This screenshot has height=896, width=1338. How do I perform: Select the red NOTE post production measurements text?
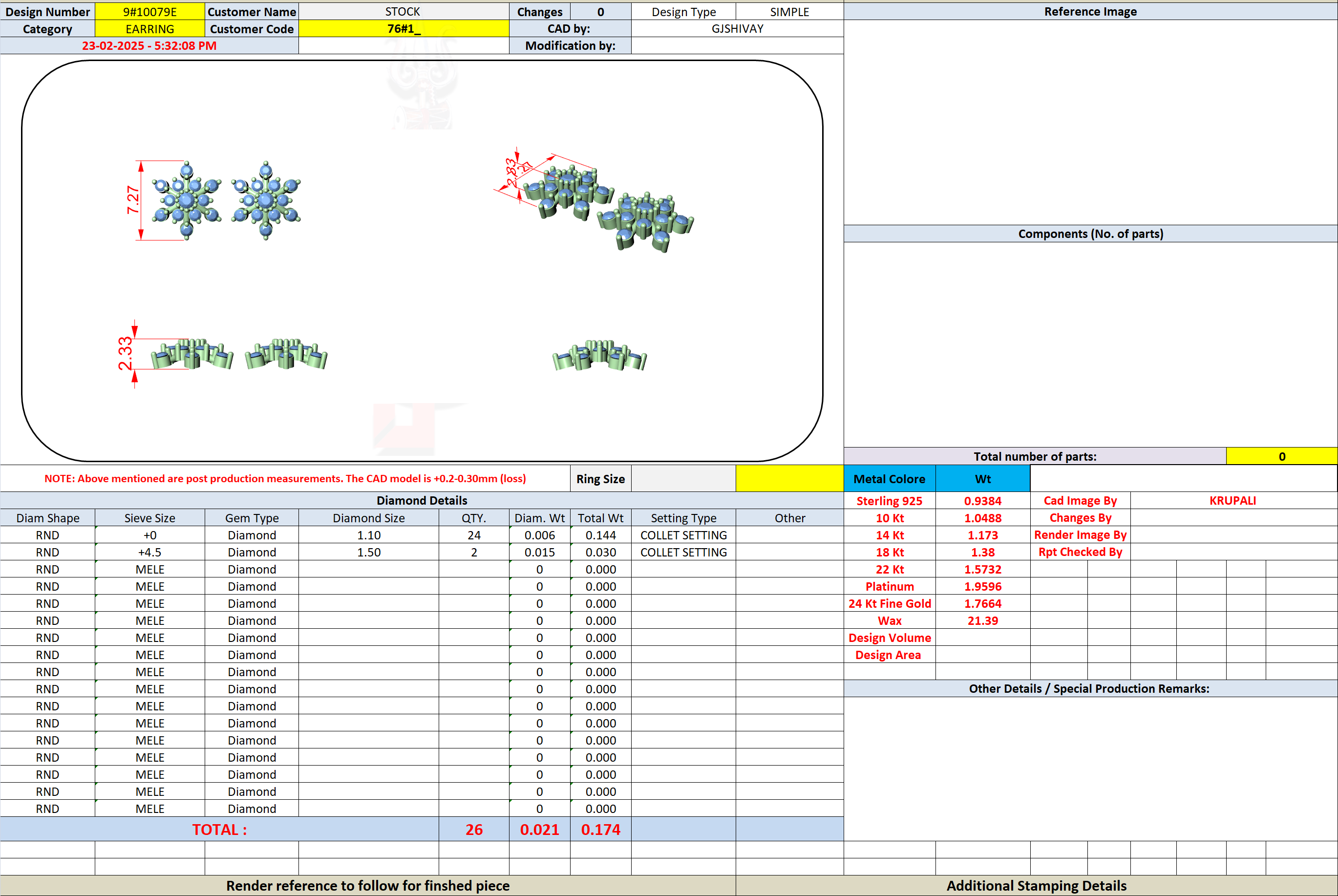(x=285, y=479)
